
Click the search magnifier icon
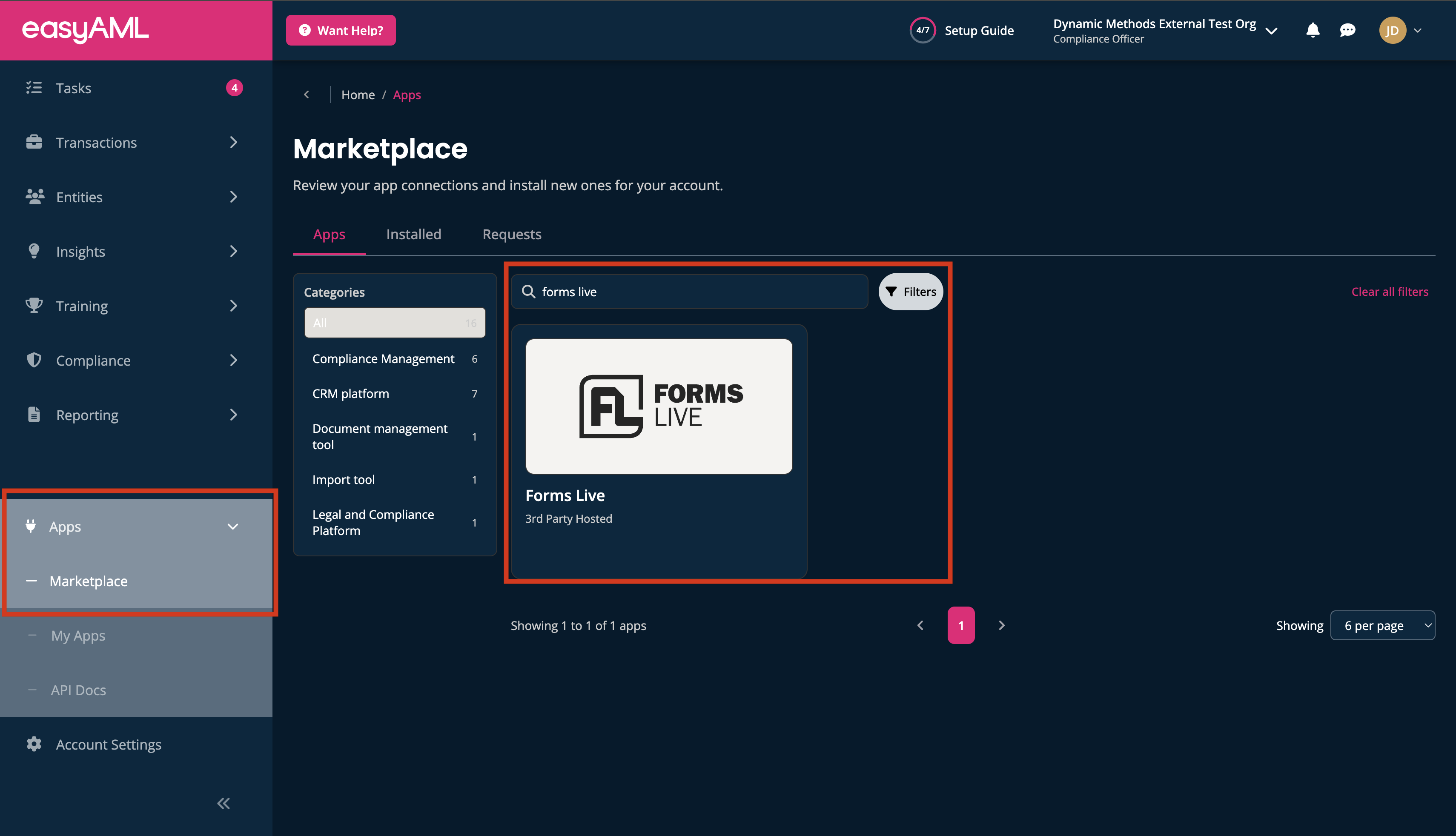pyautogui.click(x=528, y=292)
